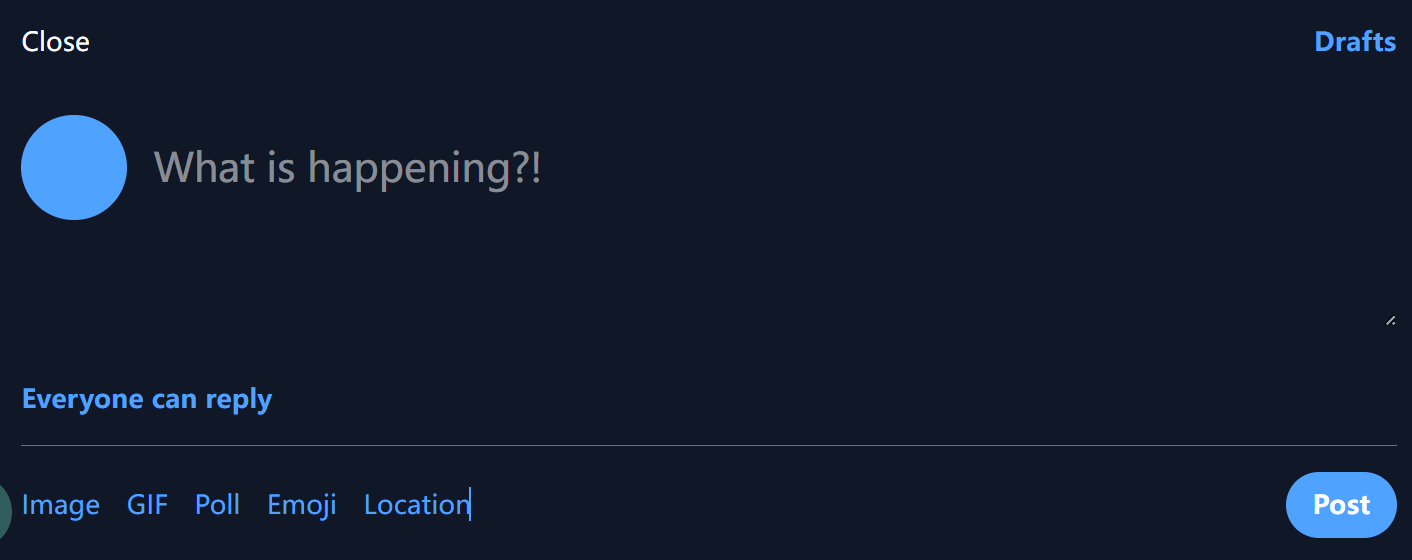Publish with the Post button
1412x560 pixels.
1341,505
